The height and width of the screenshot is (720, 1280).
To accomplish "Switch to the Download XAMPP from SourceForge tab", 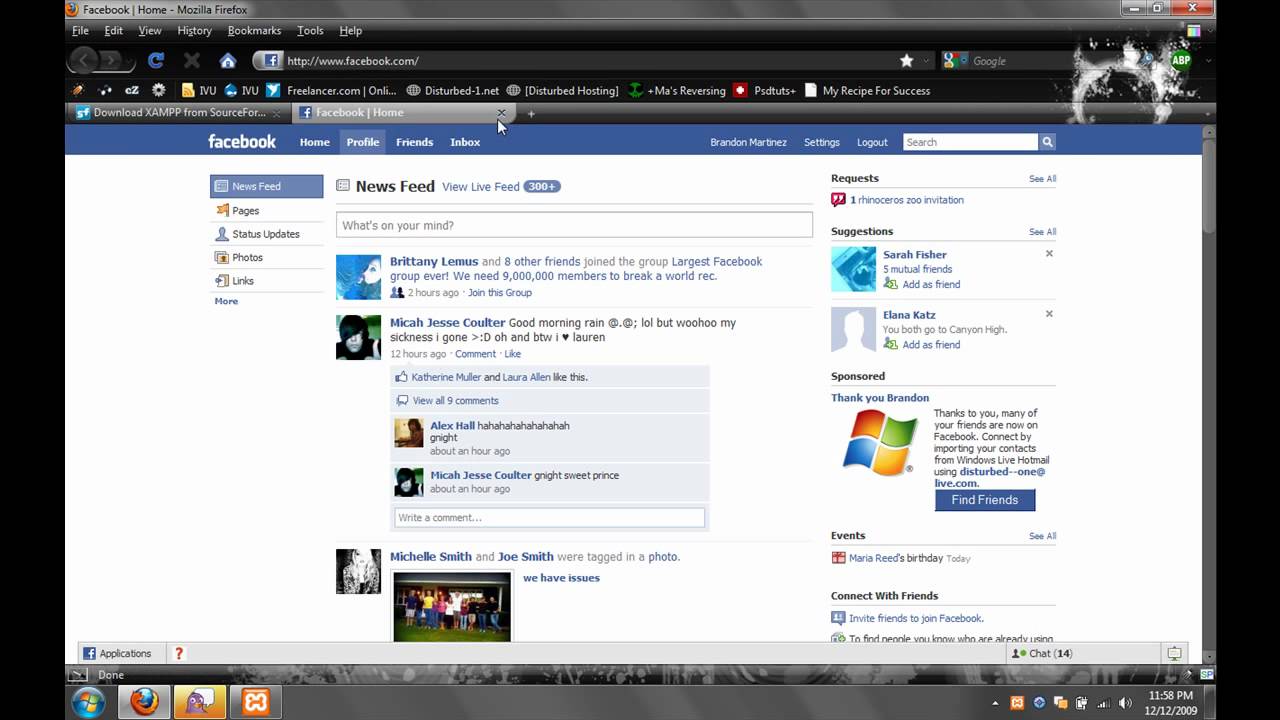I will coord(180,113).
